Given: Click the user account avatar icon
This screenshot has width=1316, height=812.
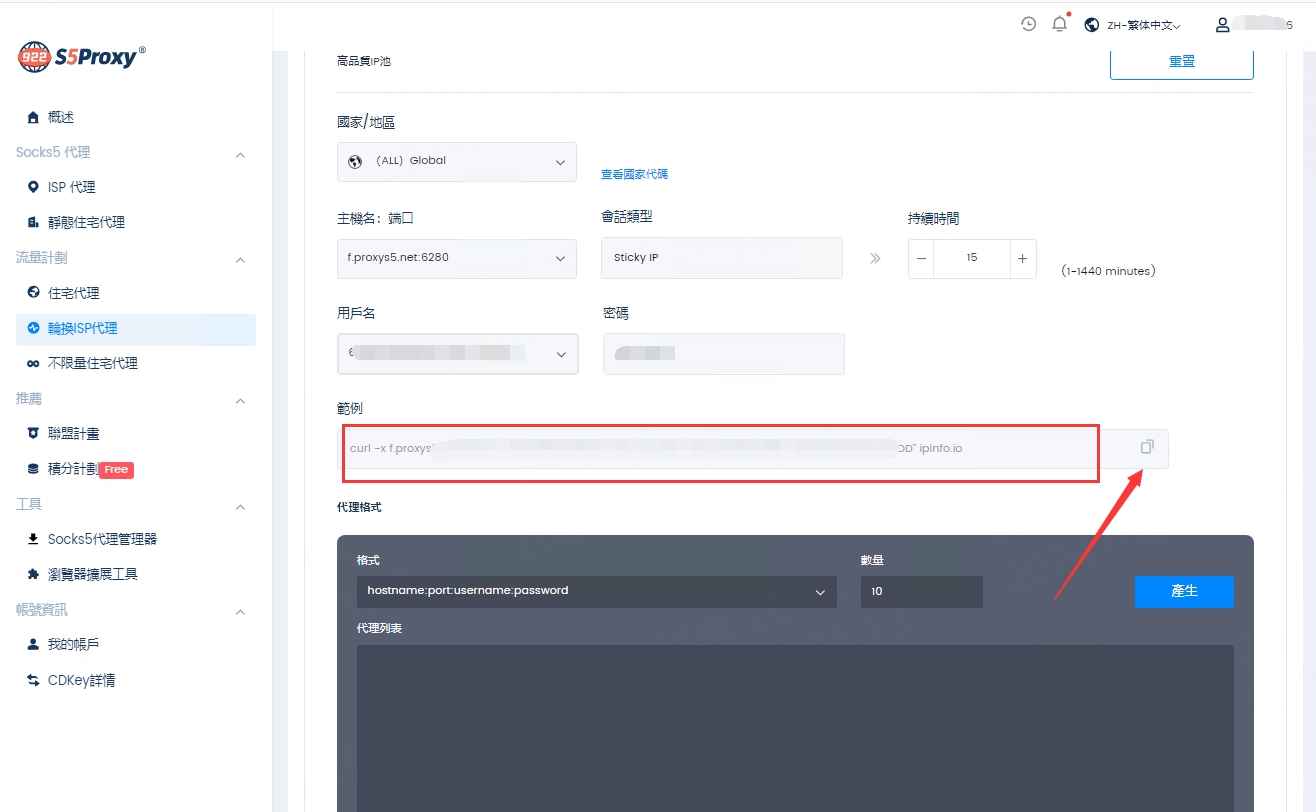Looking at the screenshot, I should pyautogui.click(x=1222, y=25).
